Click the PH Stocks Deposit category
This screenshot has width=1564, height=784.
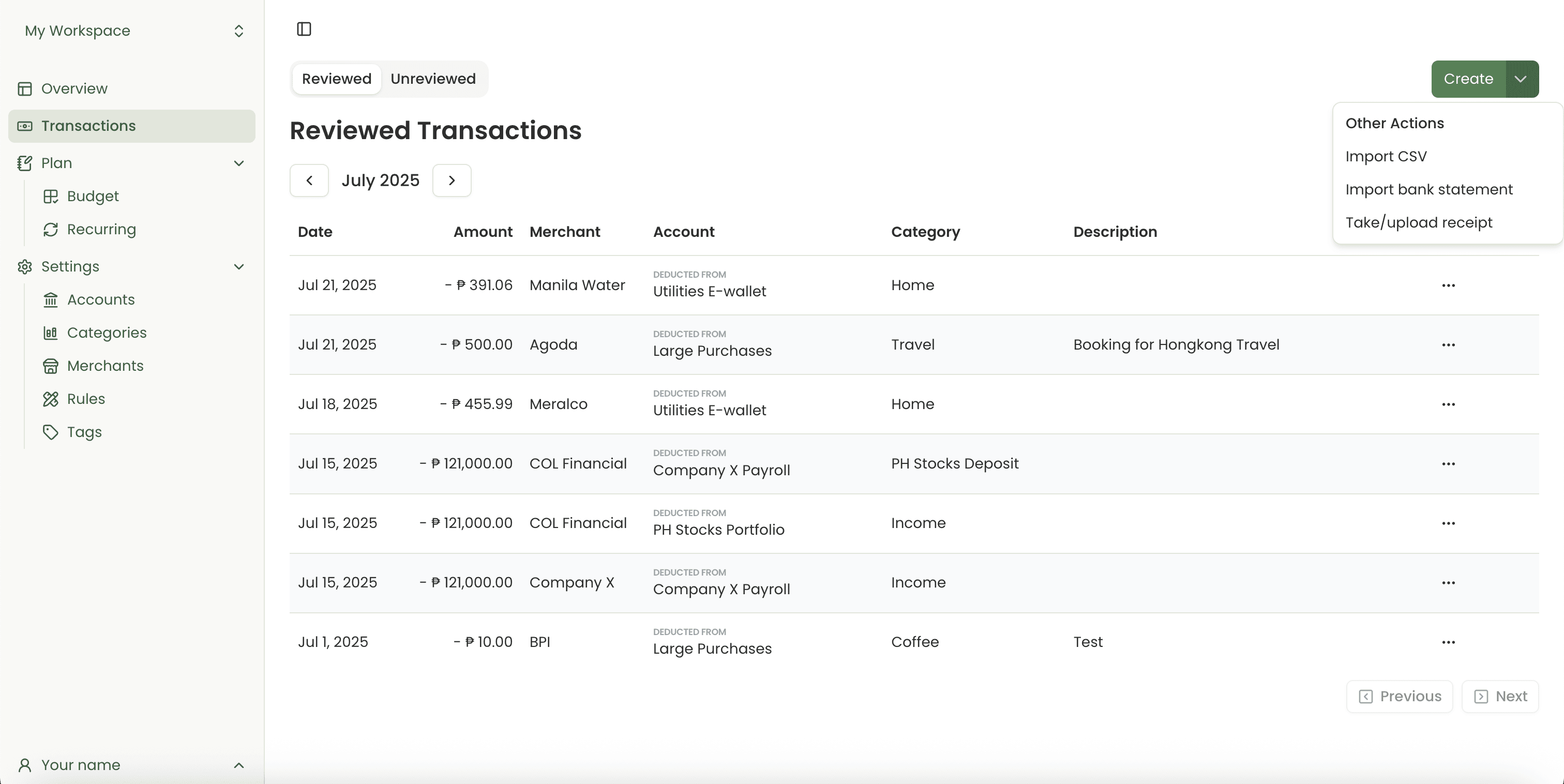tap(954, 463)
